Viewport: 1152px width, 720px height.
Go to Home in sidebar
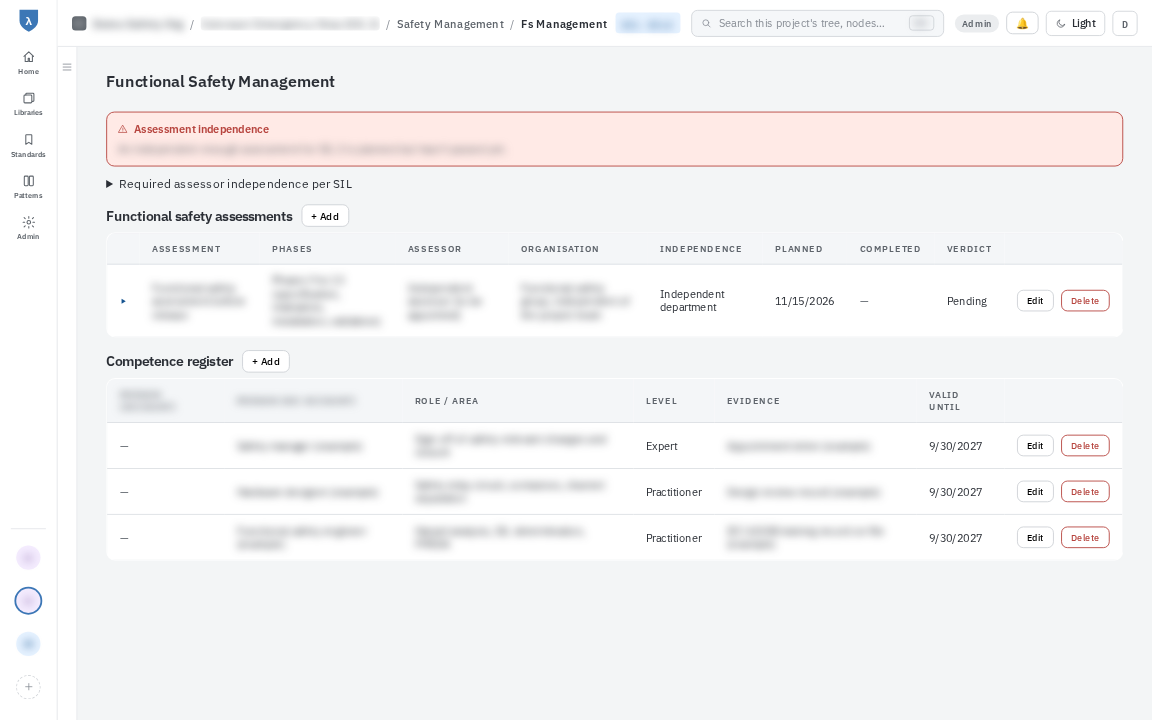(x=28, y=63)
